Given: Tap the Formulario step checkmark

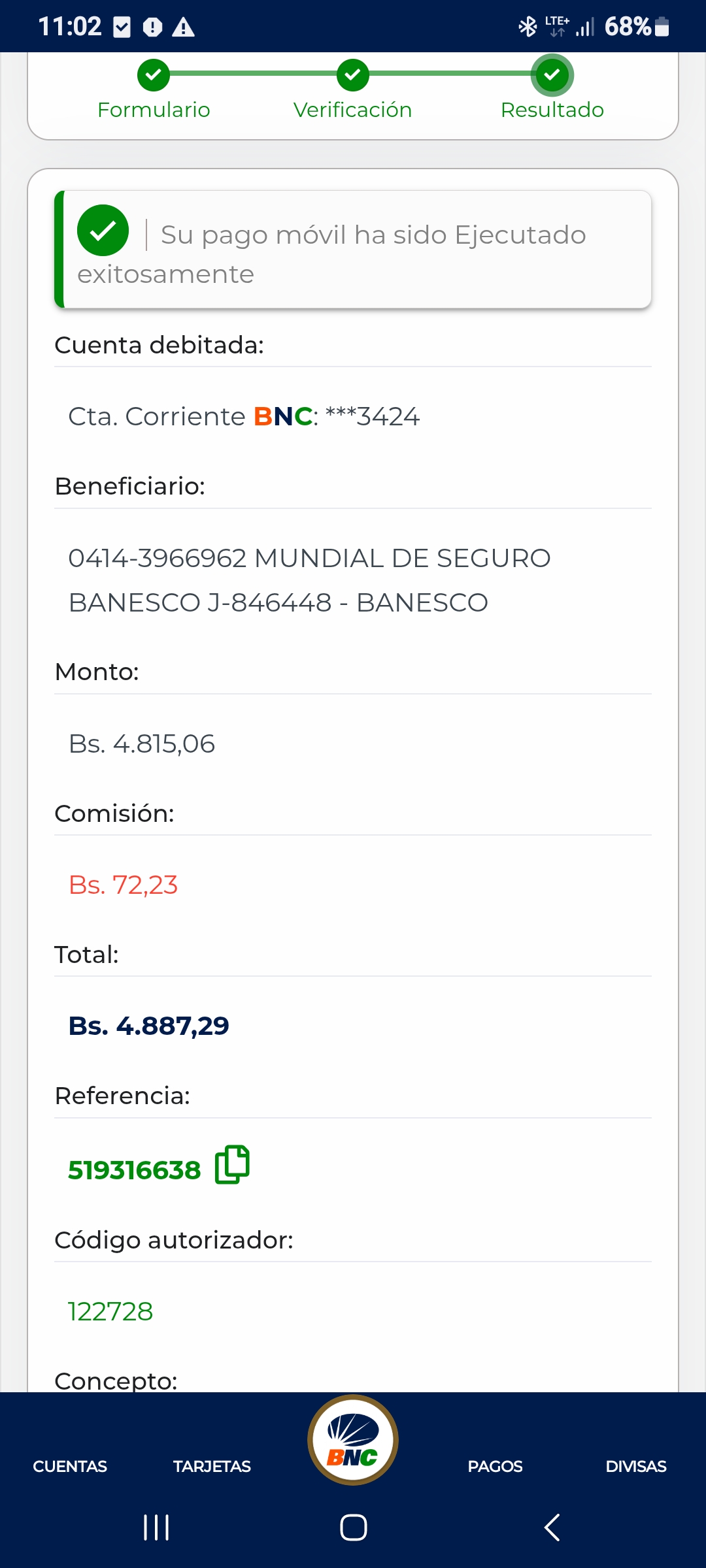Looking at the screenshot, I should (x=154, y=75).
